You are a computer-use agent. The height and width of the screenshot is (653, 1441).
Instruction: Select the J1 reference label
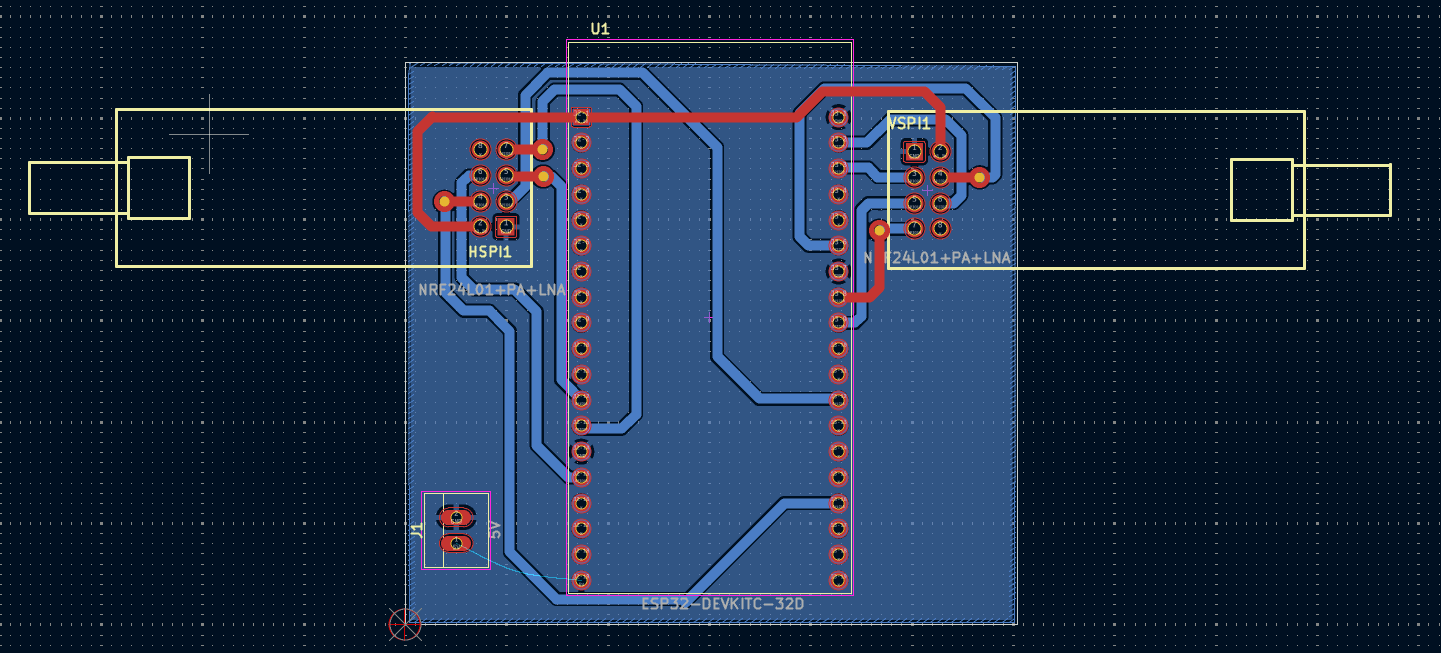click(417, 530)
